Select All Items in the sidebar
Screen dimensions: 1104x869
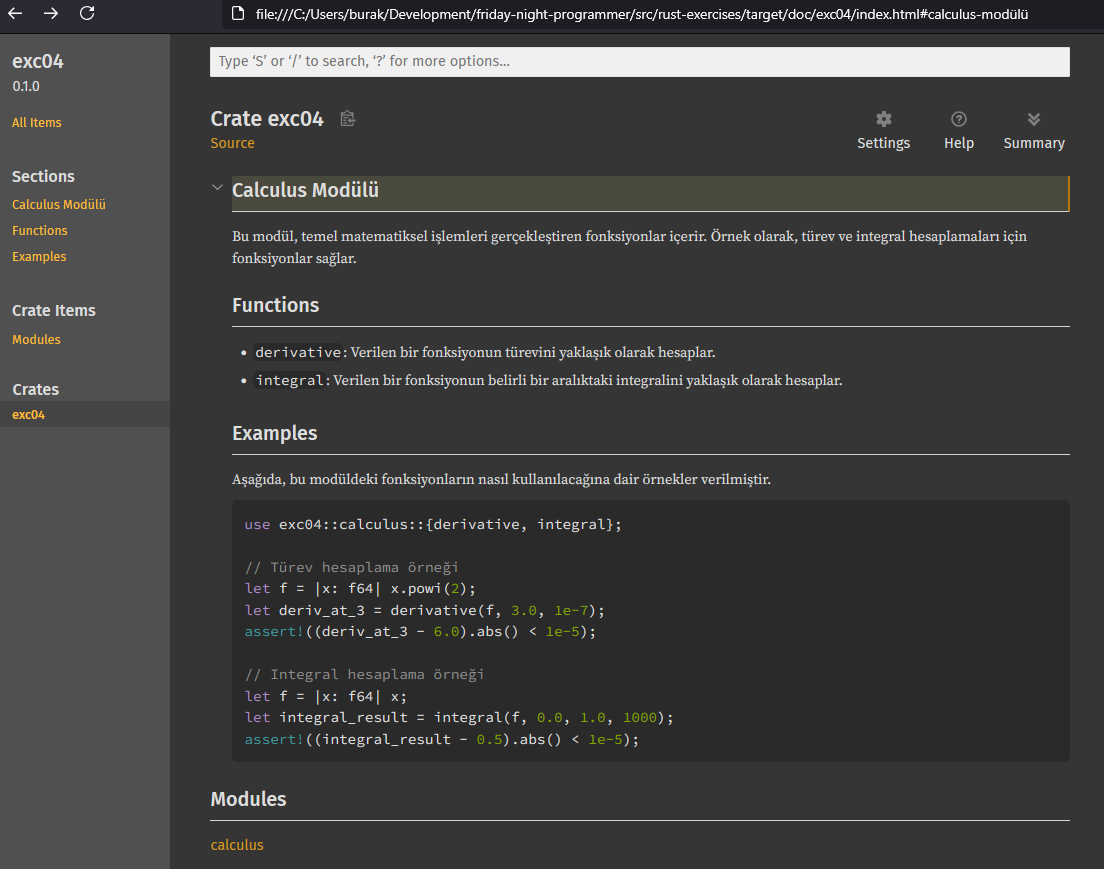pos(36,122)
